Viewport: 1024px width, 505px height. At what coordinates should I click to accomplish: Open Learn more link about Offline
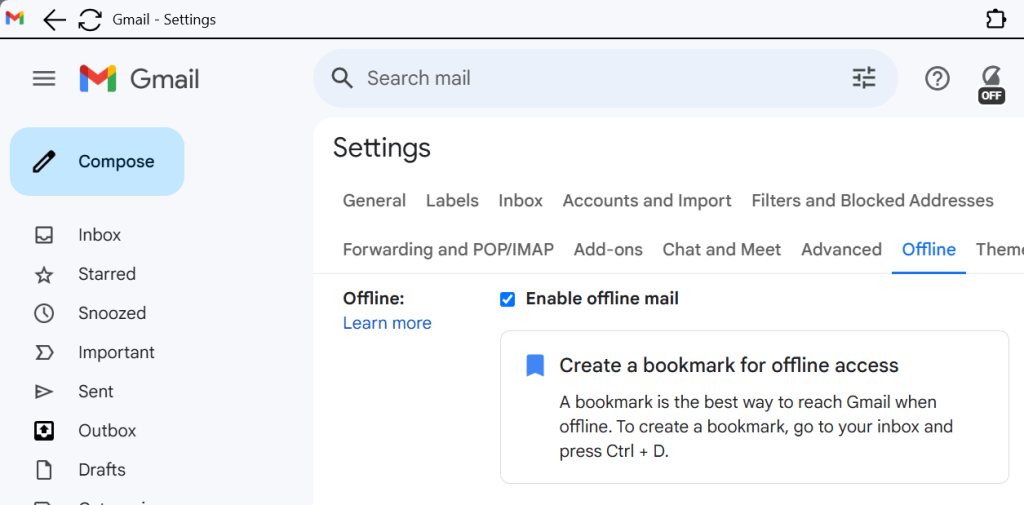coord(387,323)
